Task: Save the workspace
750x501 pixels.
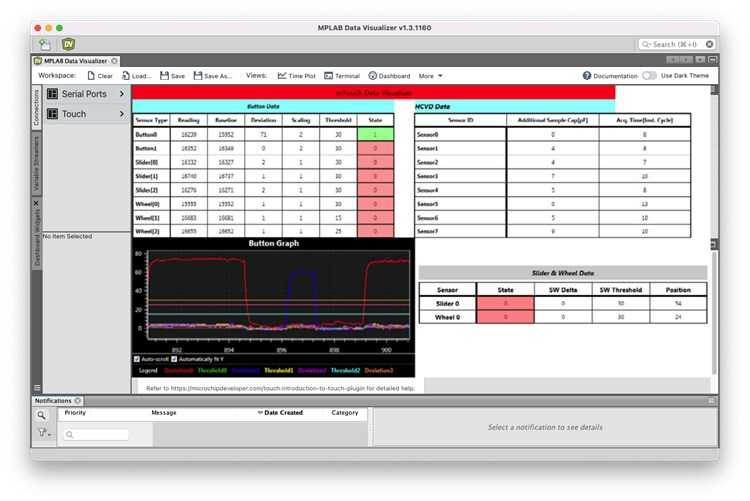Action: (x=172, y=76)
